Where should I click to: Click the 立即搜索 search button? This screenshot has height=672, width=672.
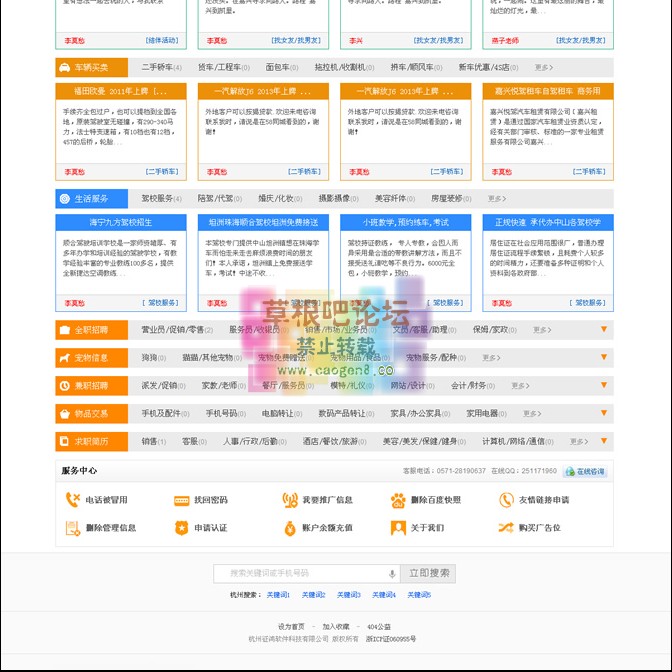[429, 573]
